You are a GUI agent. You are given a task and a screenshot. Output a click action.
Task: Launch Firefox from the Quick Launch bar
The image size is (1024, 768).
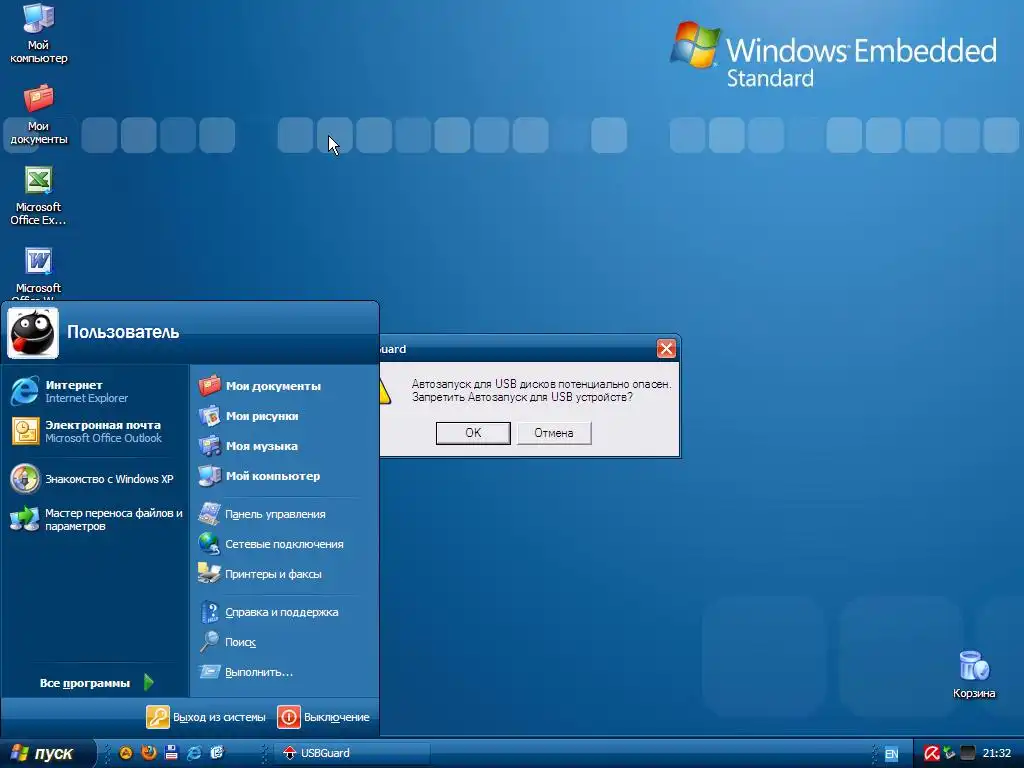click(149, 753)
